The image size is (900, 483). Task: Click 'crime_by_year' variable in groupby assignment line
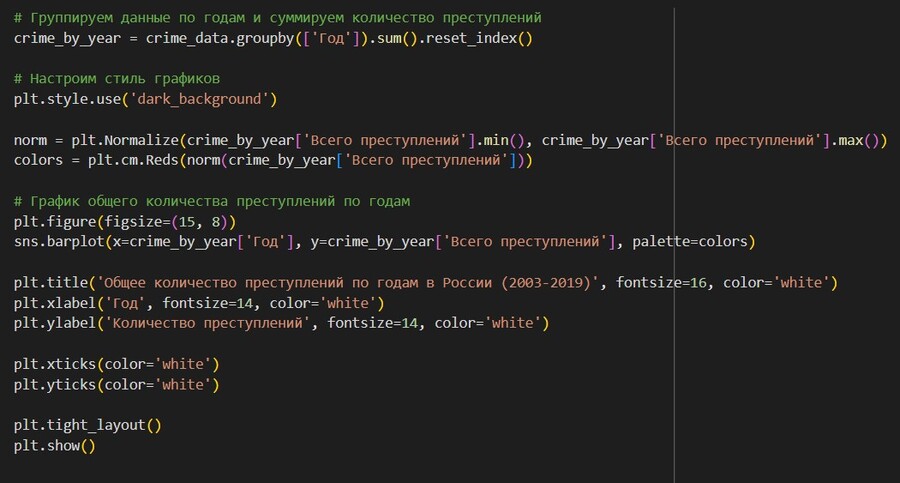[x=67, y=38]
